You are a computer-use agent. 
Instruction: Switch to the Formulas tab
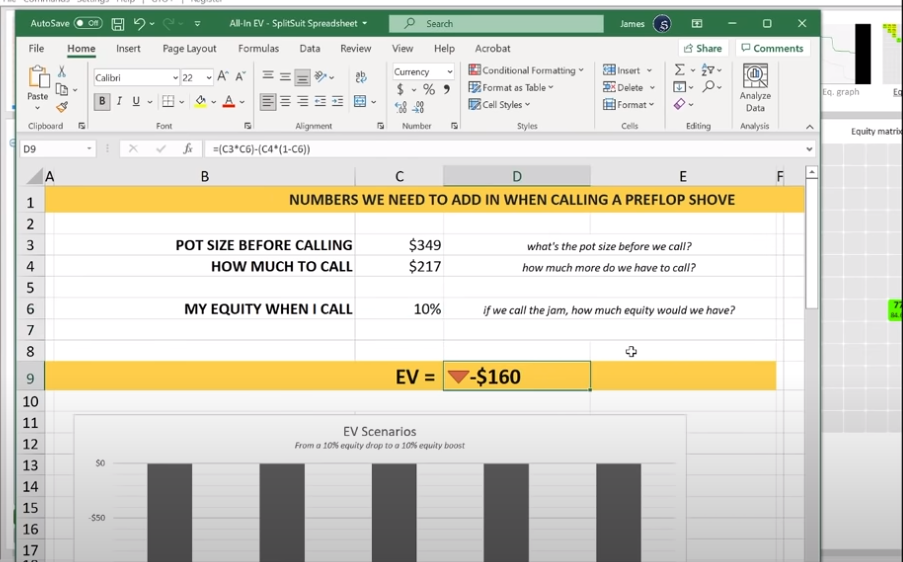point(258,48)
